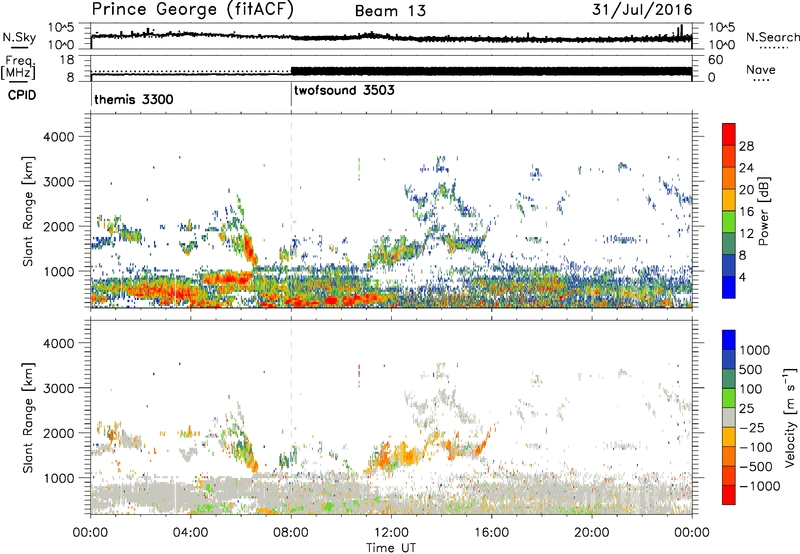This screenshot has height=554, width=800.
Task: Click the '1000' range tick of the velocity panel
Action: tap(59, 478)
